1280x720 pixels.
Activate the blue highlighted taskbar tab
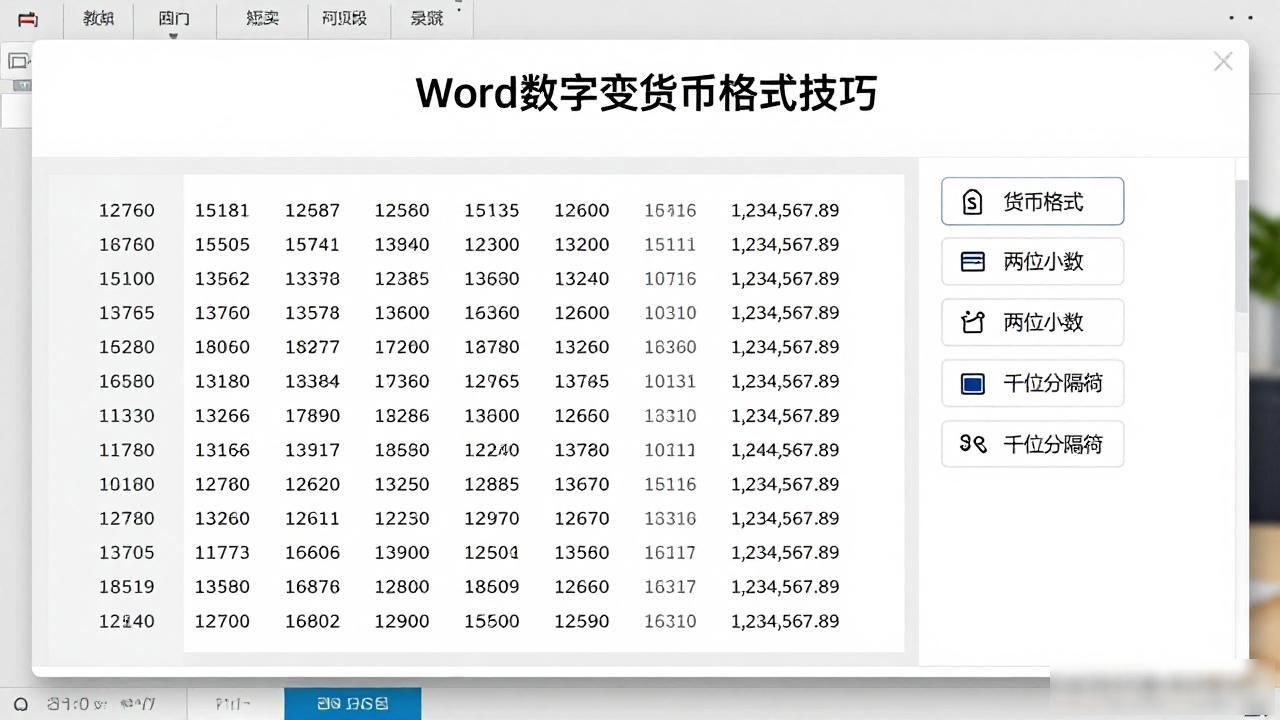[x=352, y=704]
